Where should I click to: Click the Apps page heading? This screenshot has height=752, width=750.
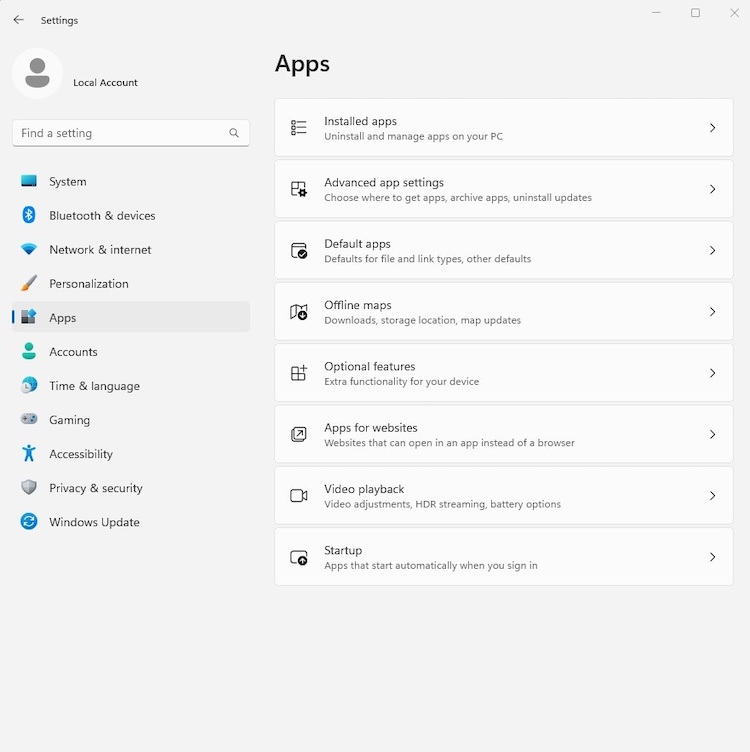coord(302,64)
